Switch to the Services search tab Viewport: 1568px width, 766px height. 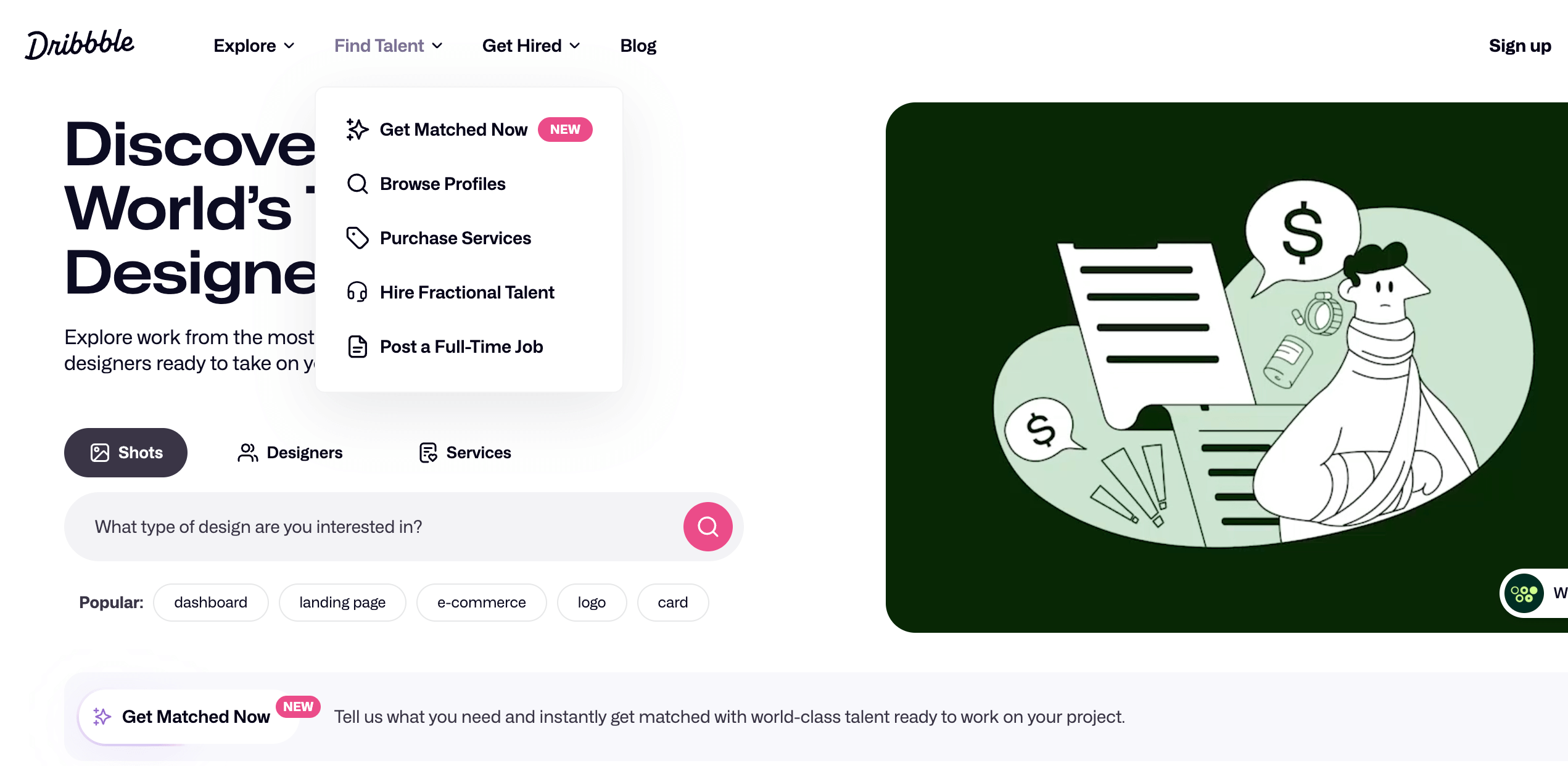(464, 453)
